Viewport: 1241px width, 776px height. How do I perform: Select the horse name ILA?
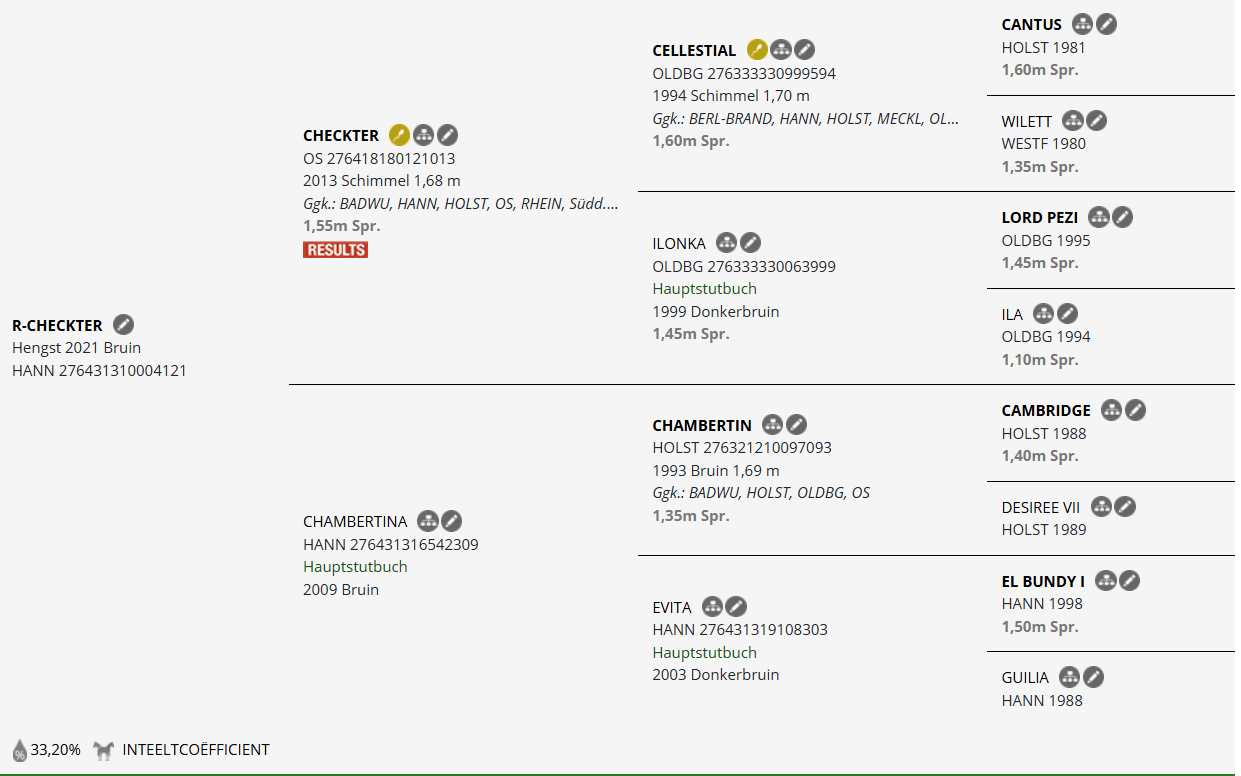tap(1012, 314)
